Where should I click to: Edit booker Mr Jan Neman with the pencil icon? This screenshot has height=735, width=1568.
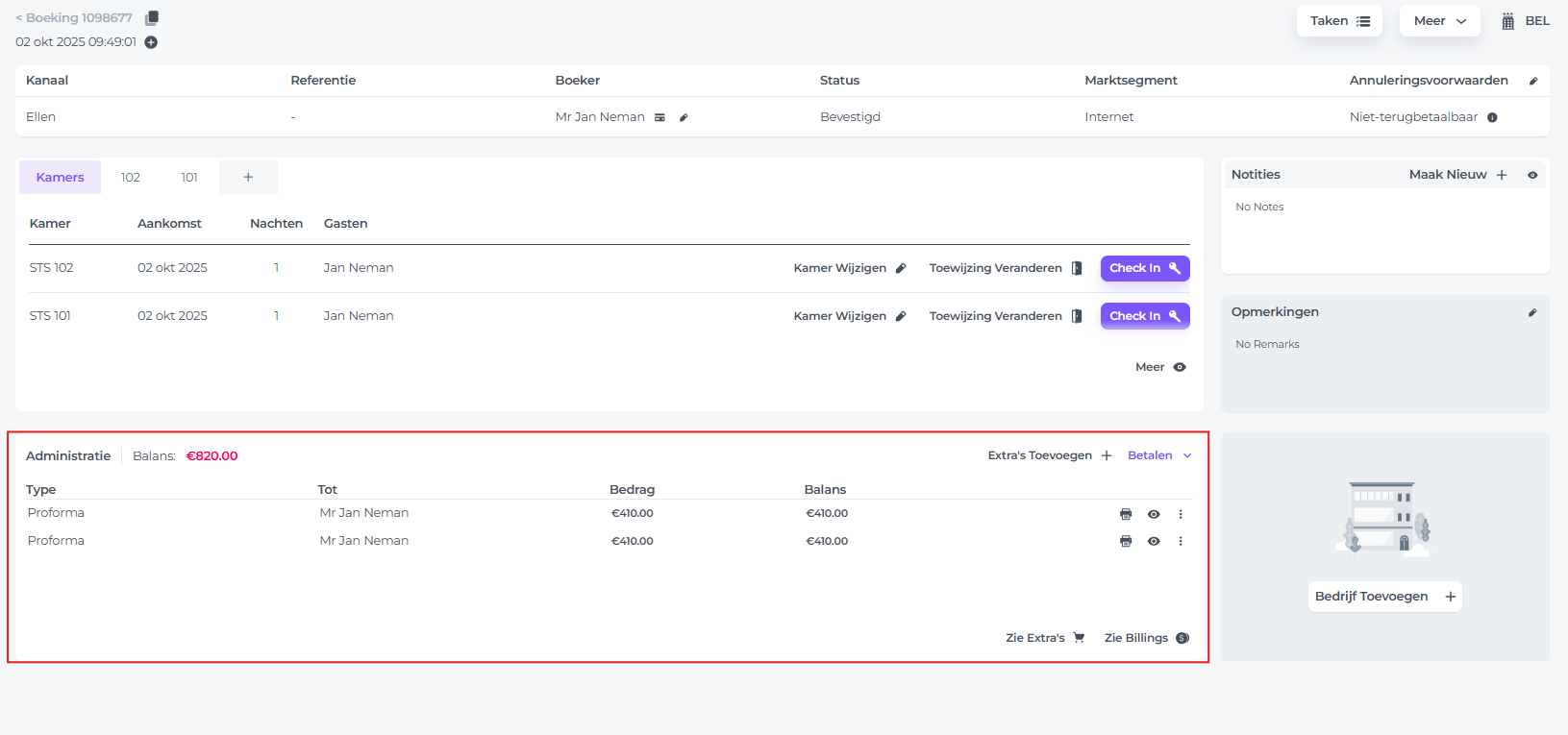click(684, 117)
